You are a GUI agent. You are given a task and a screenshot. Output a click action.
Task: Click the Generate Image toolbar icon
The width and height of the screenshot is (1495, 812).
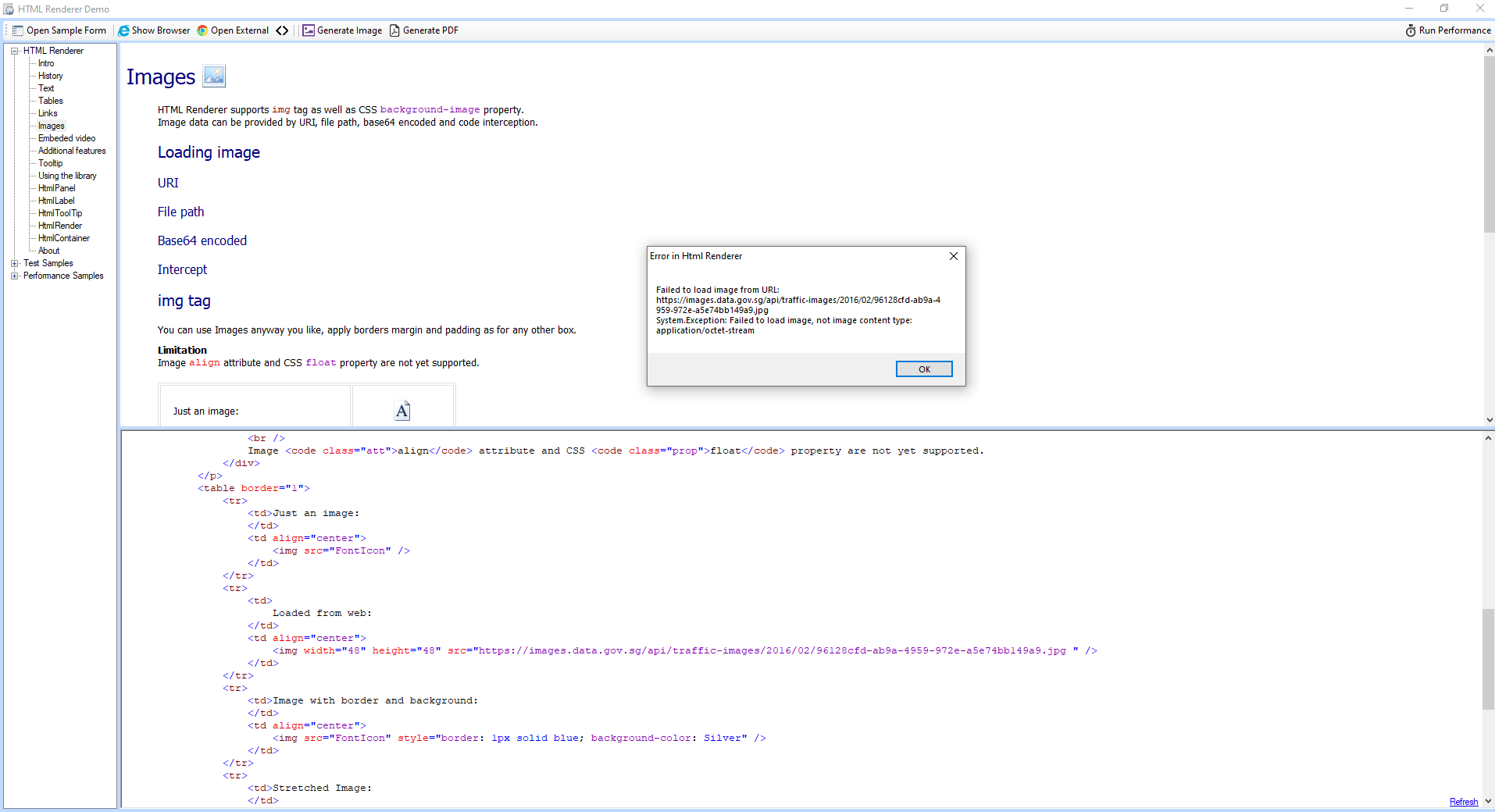pyautogui.click(x=309, y=30)
